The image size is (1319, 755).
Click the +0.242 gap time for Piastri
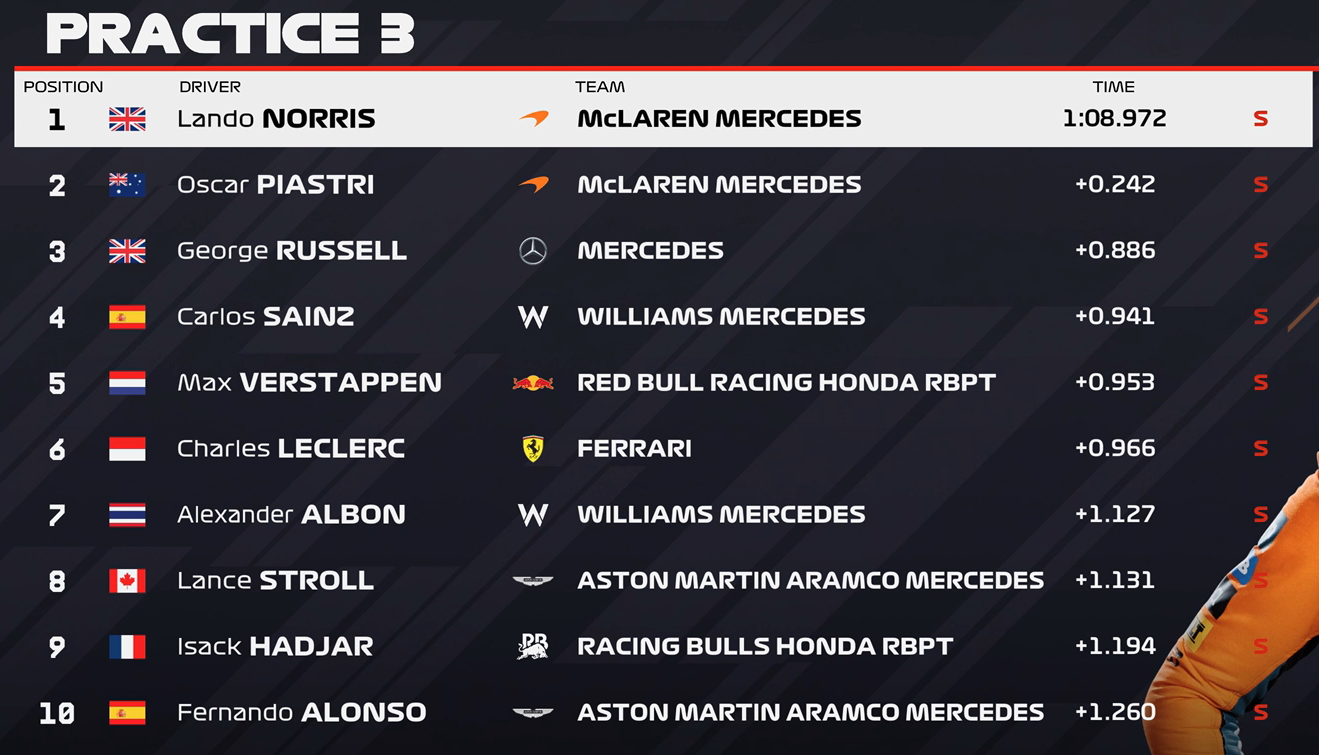coord(1115,185)
